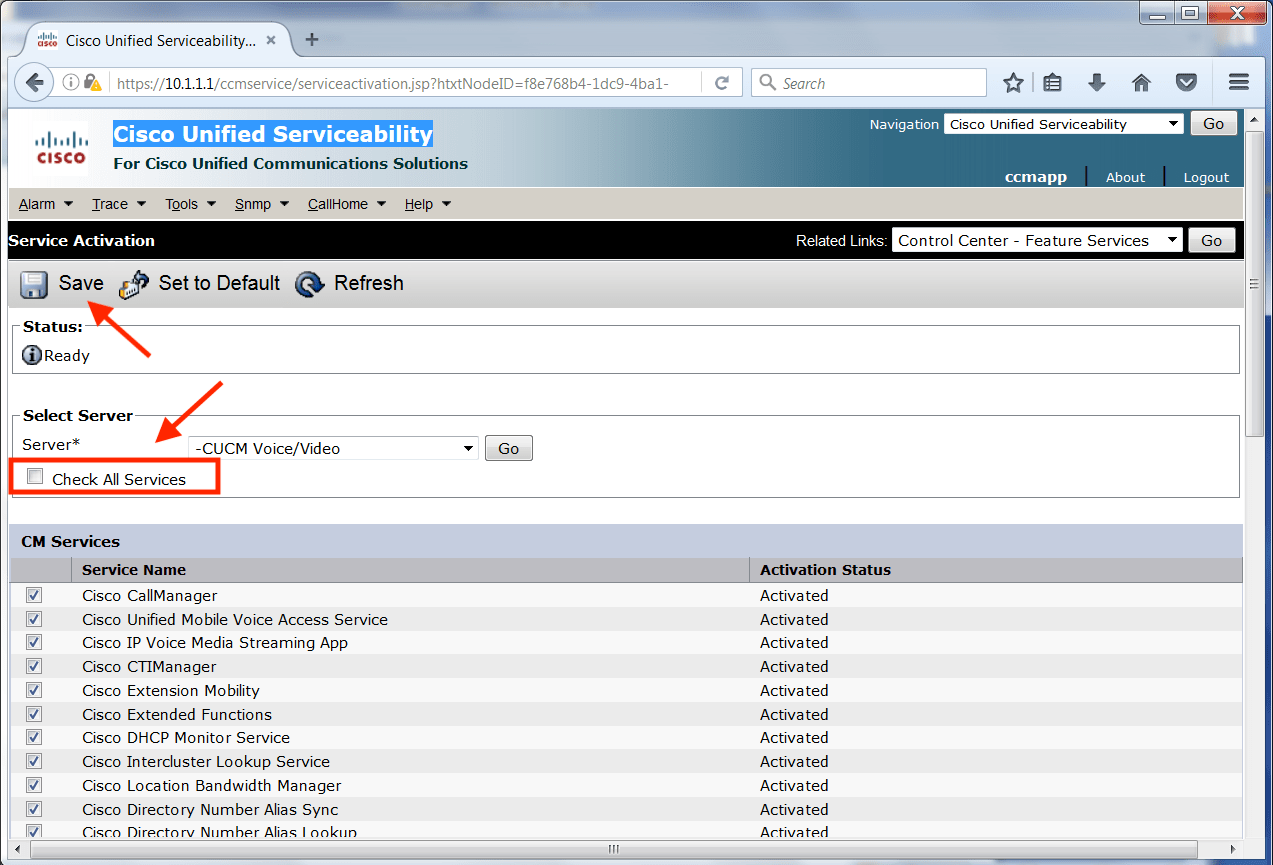Uncheck Cisco Location Bandwidth Manager
Image resolution: width=1273 pixels, height=865 pixels.
click(x=34, y=785)
